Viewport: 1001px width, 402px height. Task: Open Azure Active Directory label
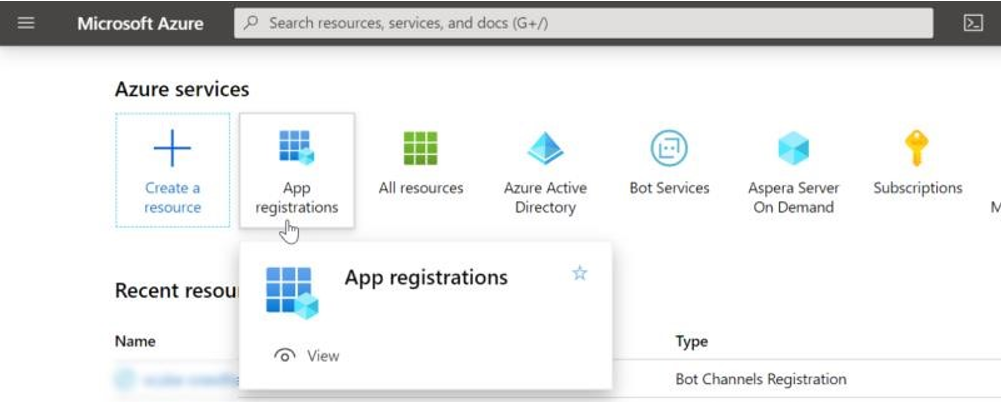point(545,198)
